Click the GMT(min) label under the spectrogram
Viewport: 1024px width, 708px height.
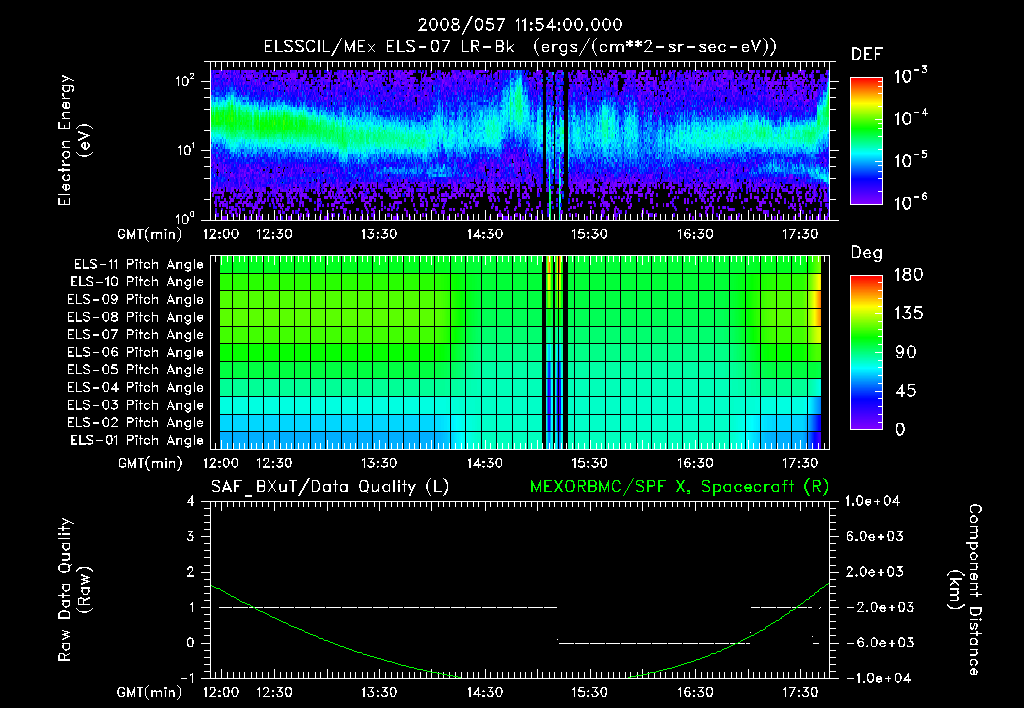[x=150, y=234]
